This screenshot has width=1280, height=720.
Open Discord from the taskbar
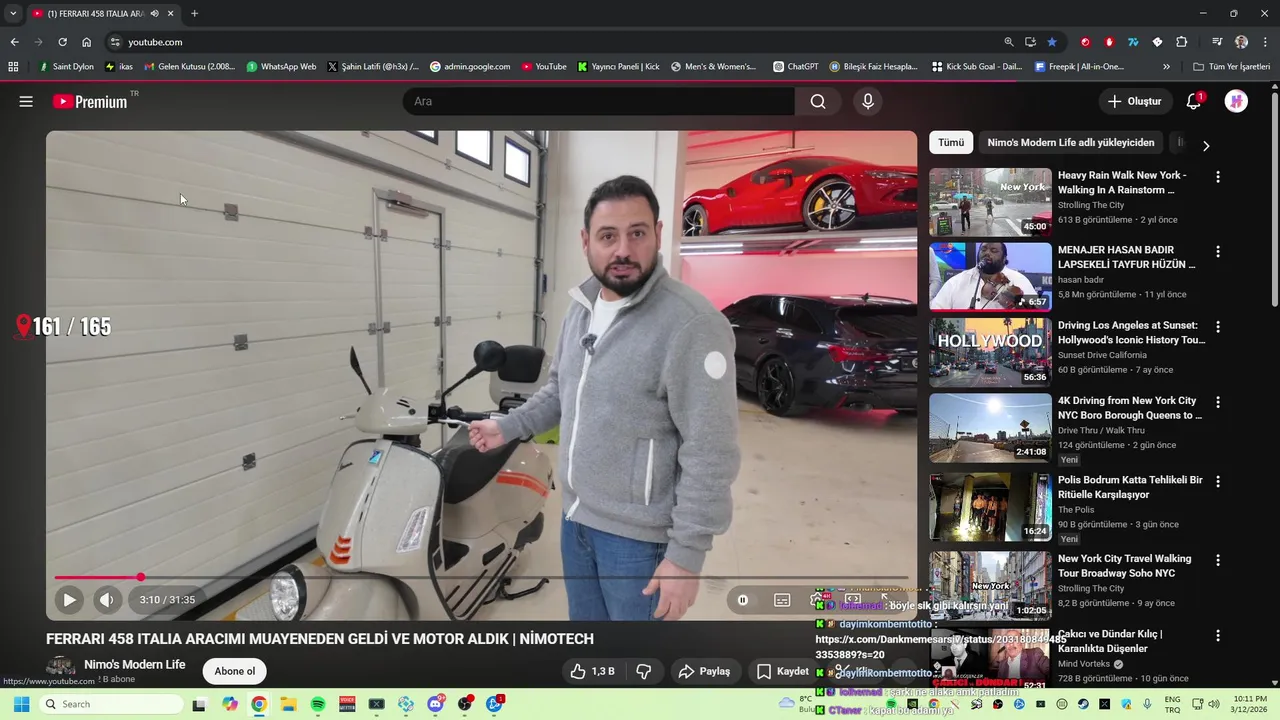tap(435, 704)
